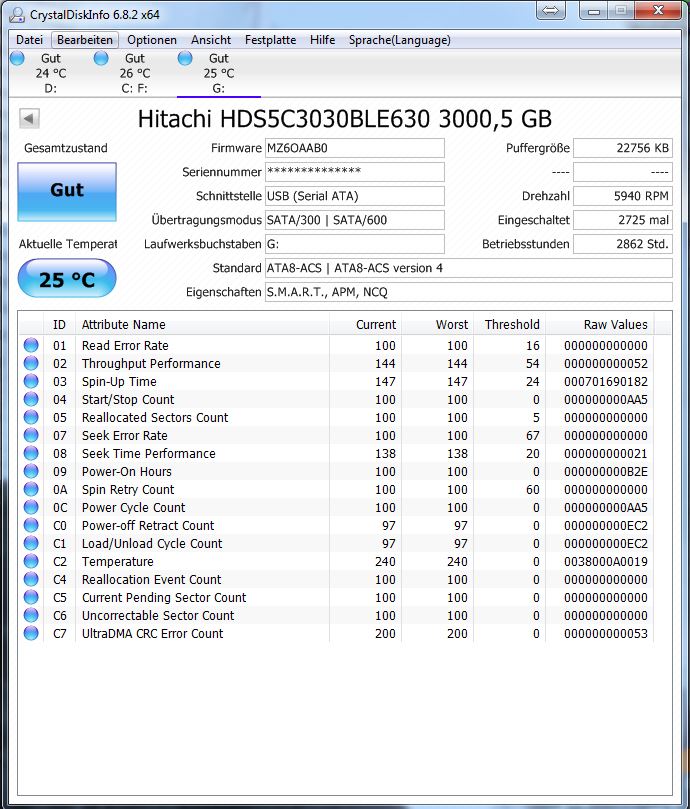Viewport: 690px width, 809px height.
Task: Click status orb of Uncorrectable Sector Count
Action: pyautogui.click(x=31, y=615)
